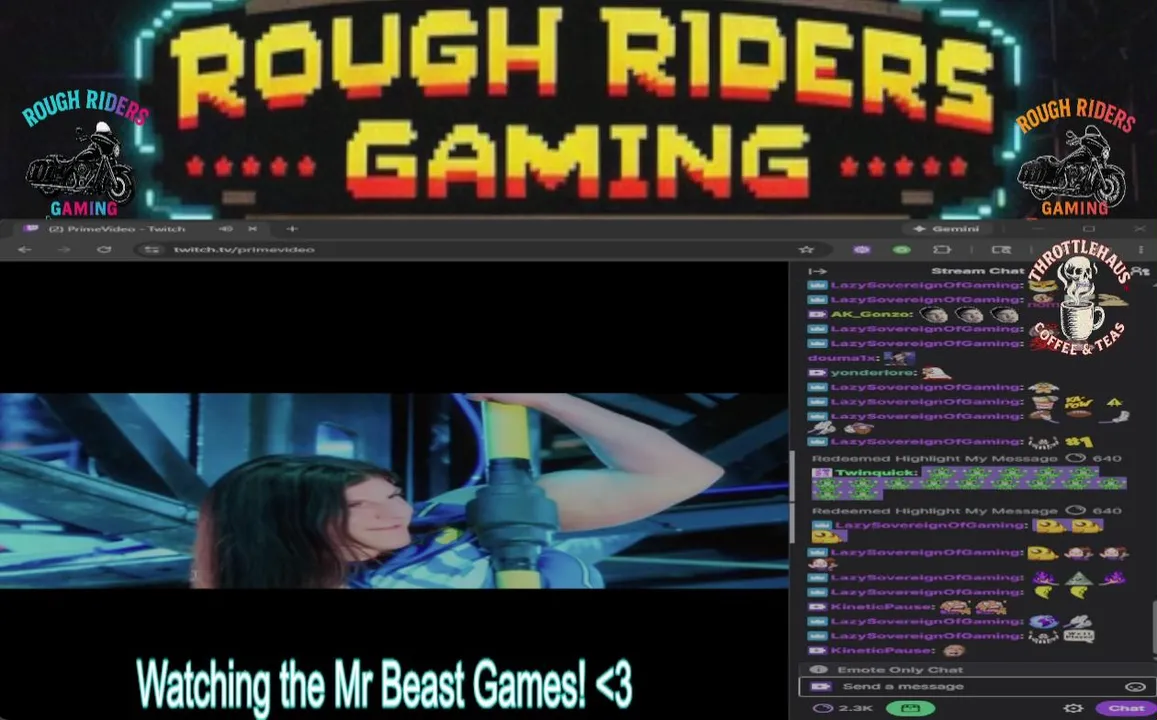Click the purple extension icon in toolbar
The image size is (1157, 720).
(x=861, y=250)
